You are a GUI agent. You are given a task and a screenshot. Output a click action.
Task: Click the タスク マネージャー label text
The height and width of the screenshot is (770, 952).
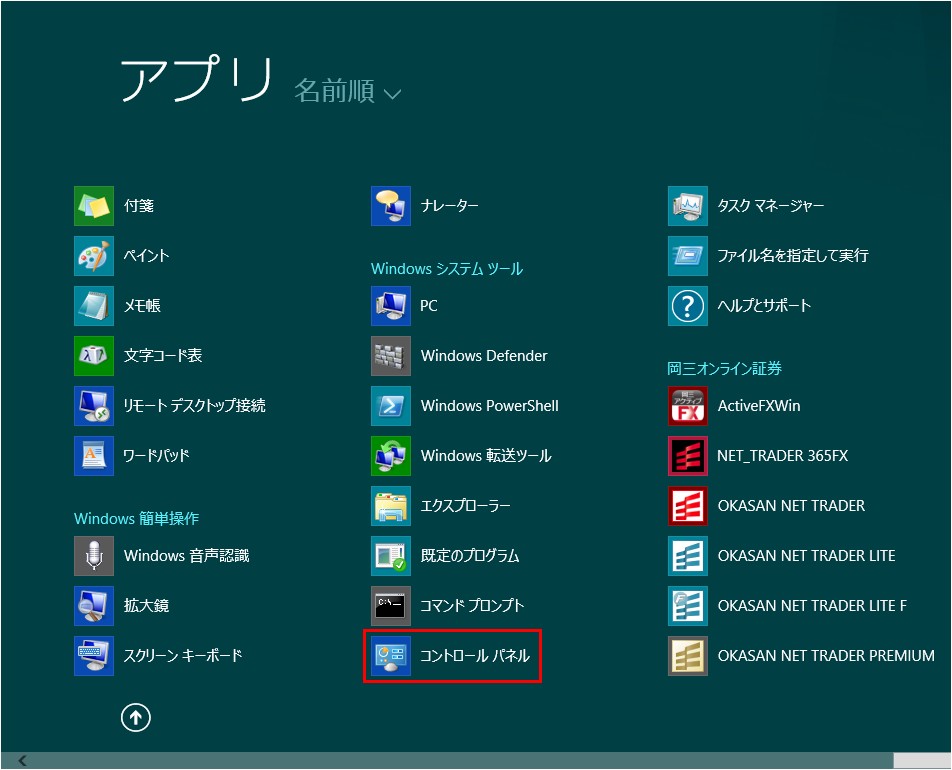click(770, 206)
